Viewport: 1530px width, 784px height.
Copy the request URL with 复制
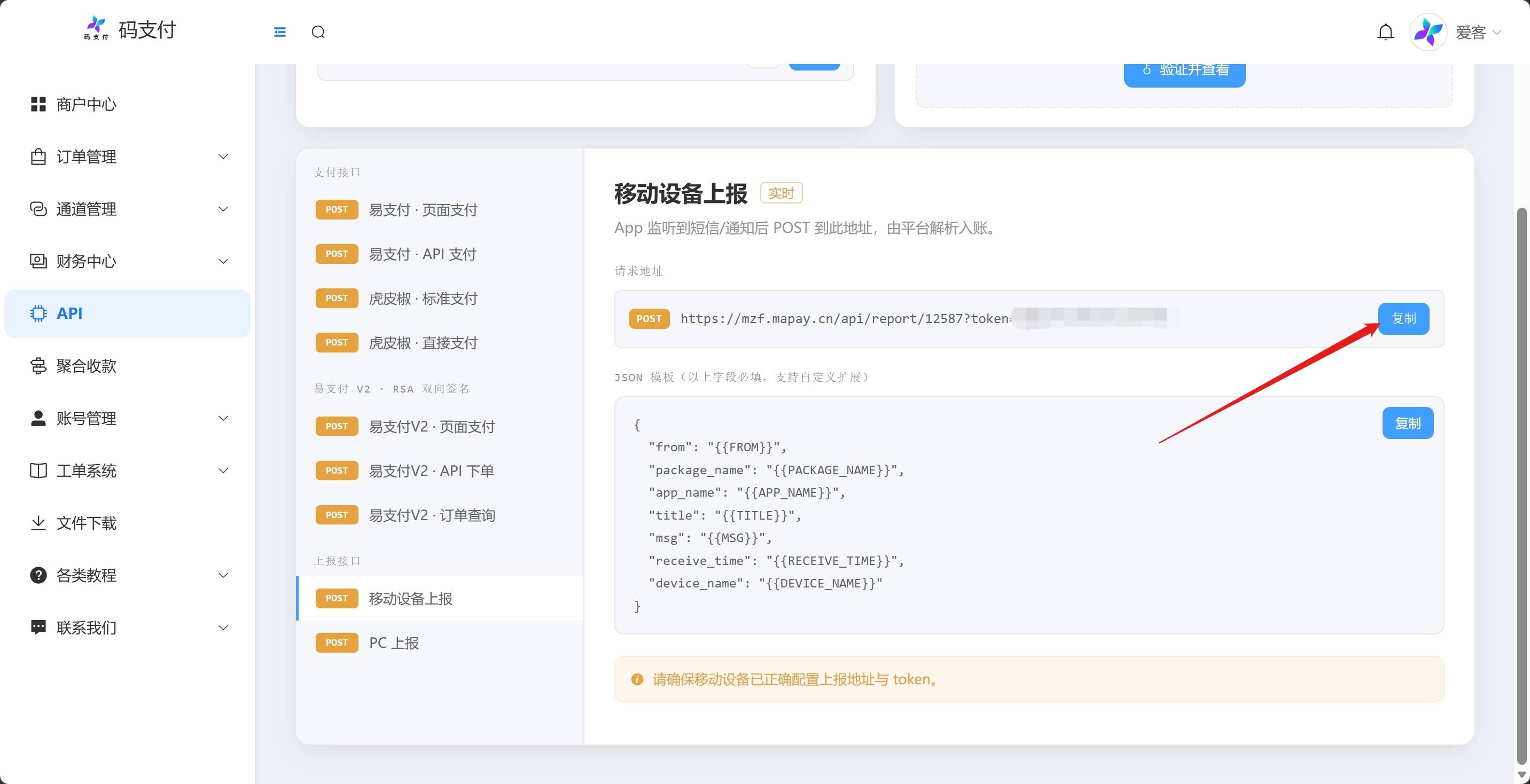[x=1403, y=319]
